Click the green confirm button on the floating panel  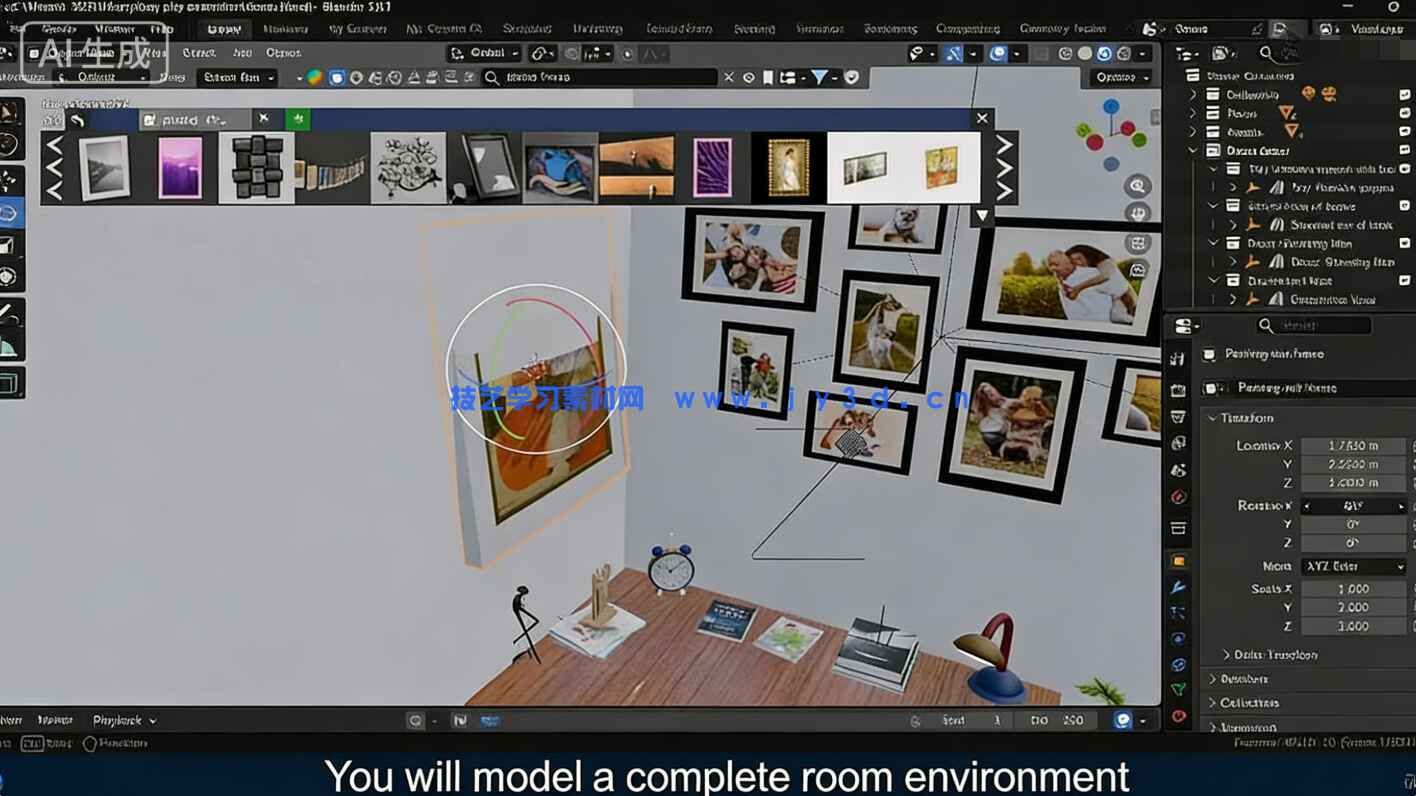(297, 119)
